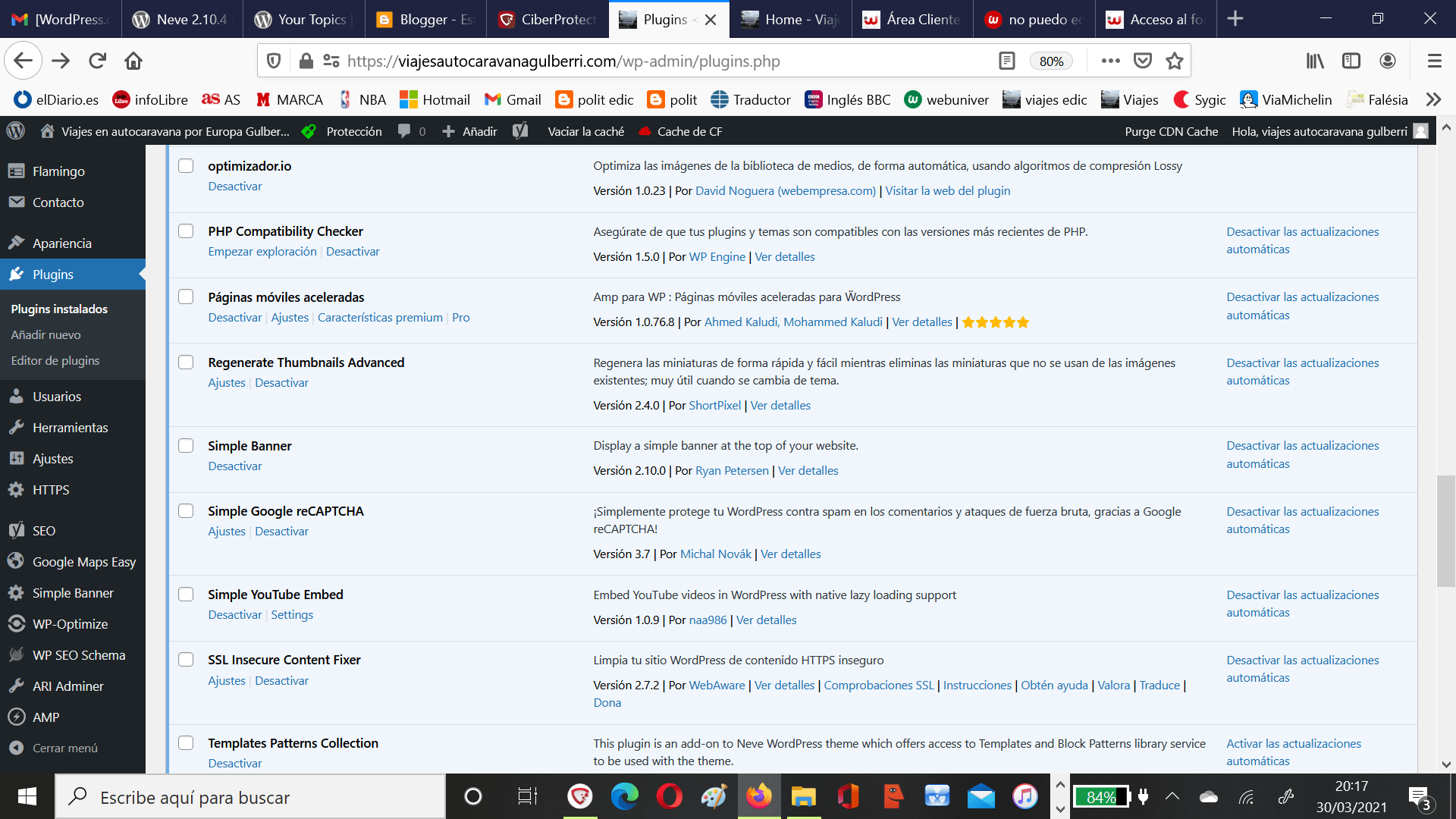Viewport: 1456px width, 819px height.
Task: Open Editor de plugins submenu
Action: coord(55,360)
